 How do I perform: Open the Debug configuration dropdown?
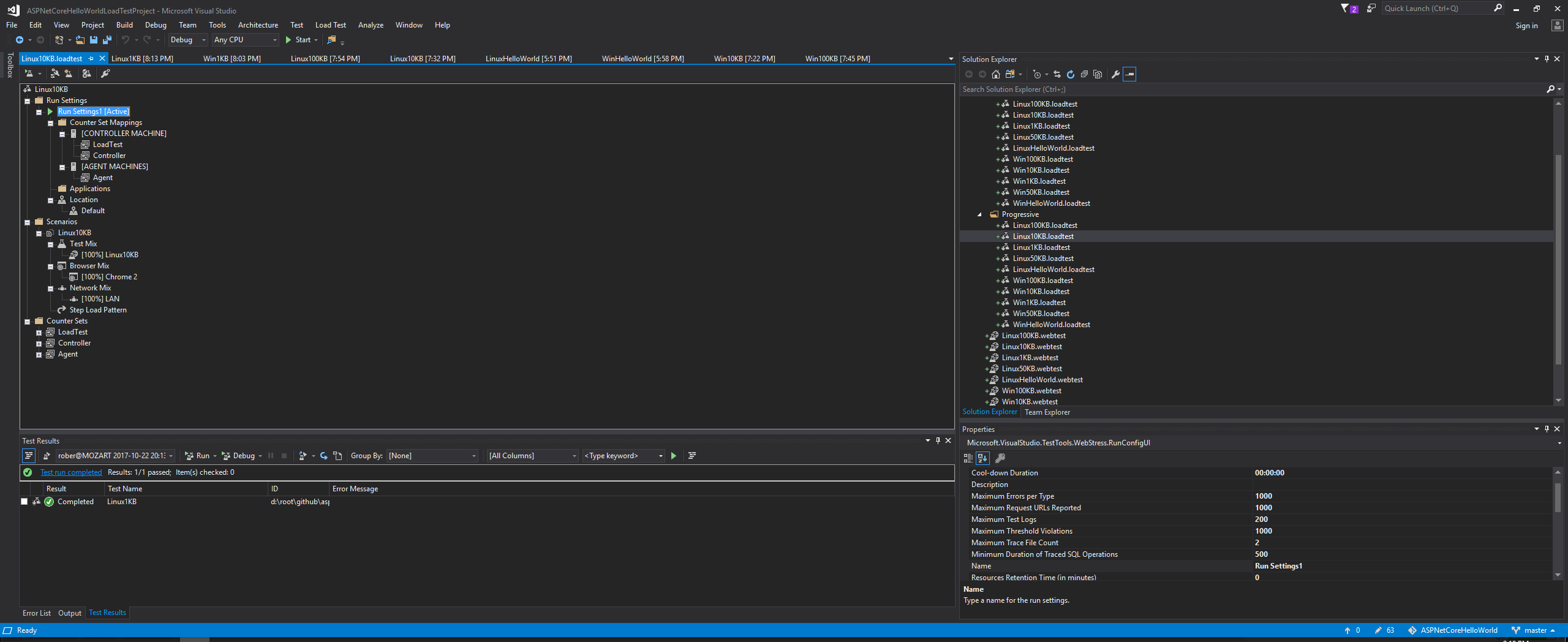[188, 40]
